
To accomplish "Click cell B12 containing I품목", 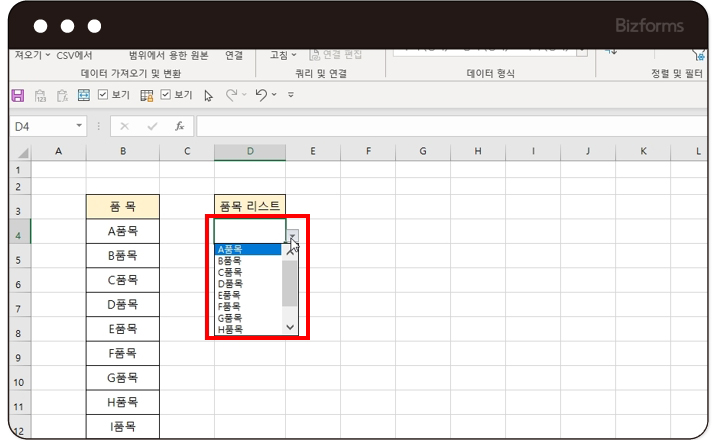I will [123, 426].
